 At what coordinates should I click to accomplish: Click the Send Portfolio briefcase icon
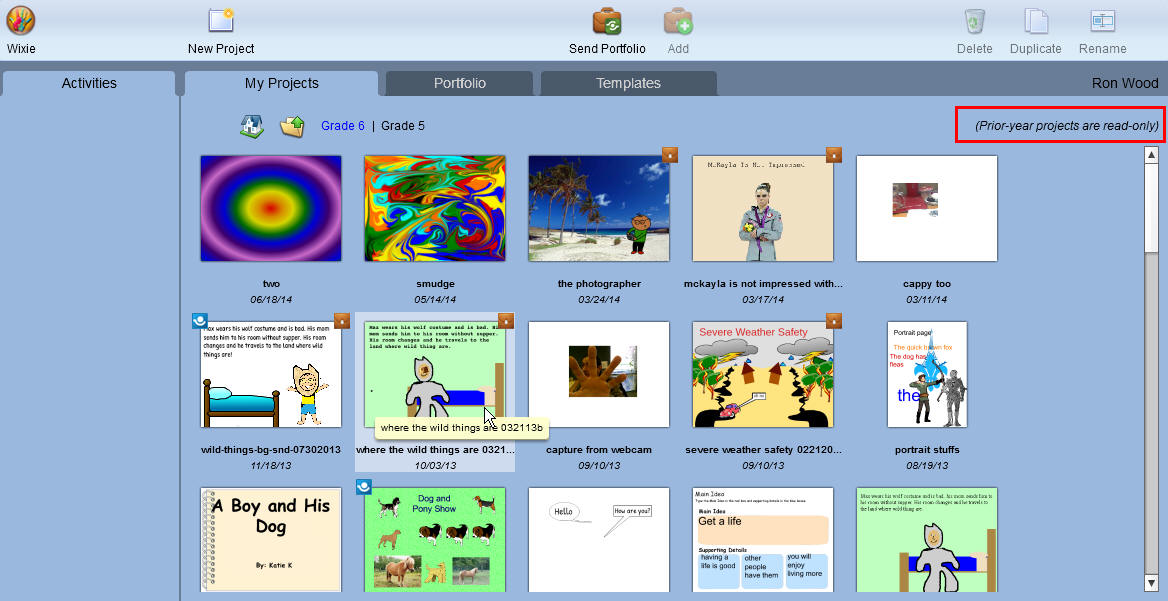[607, 21]
